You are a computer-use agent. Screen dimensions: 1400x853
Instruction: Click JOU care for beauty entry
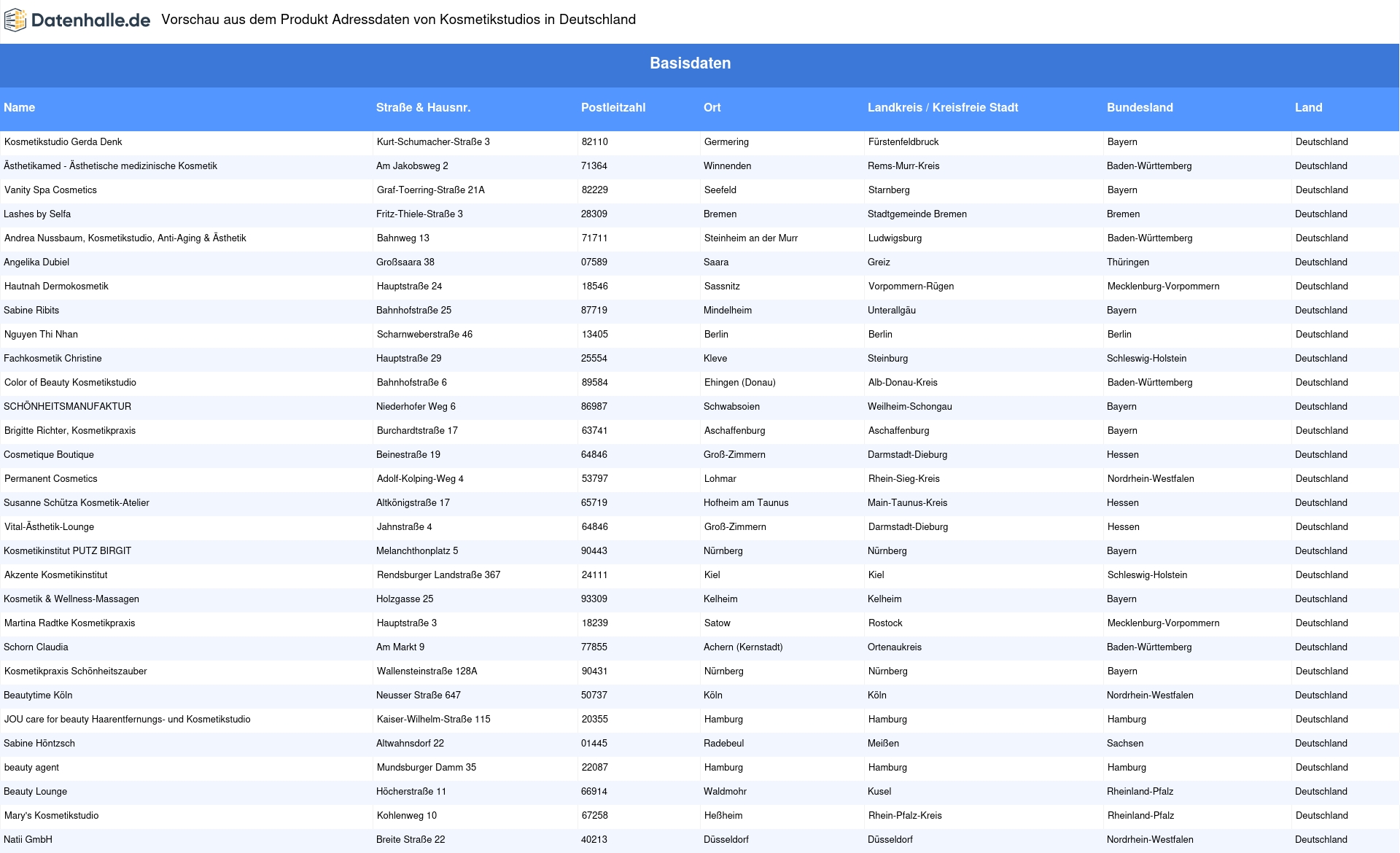[127, 720]
